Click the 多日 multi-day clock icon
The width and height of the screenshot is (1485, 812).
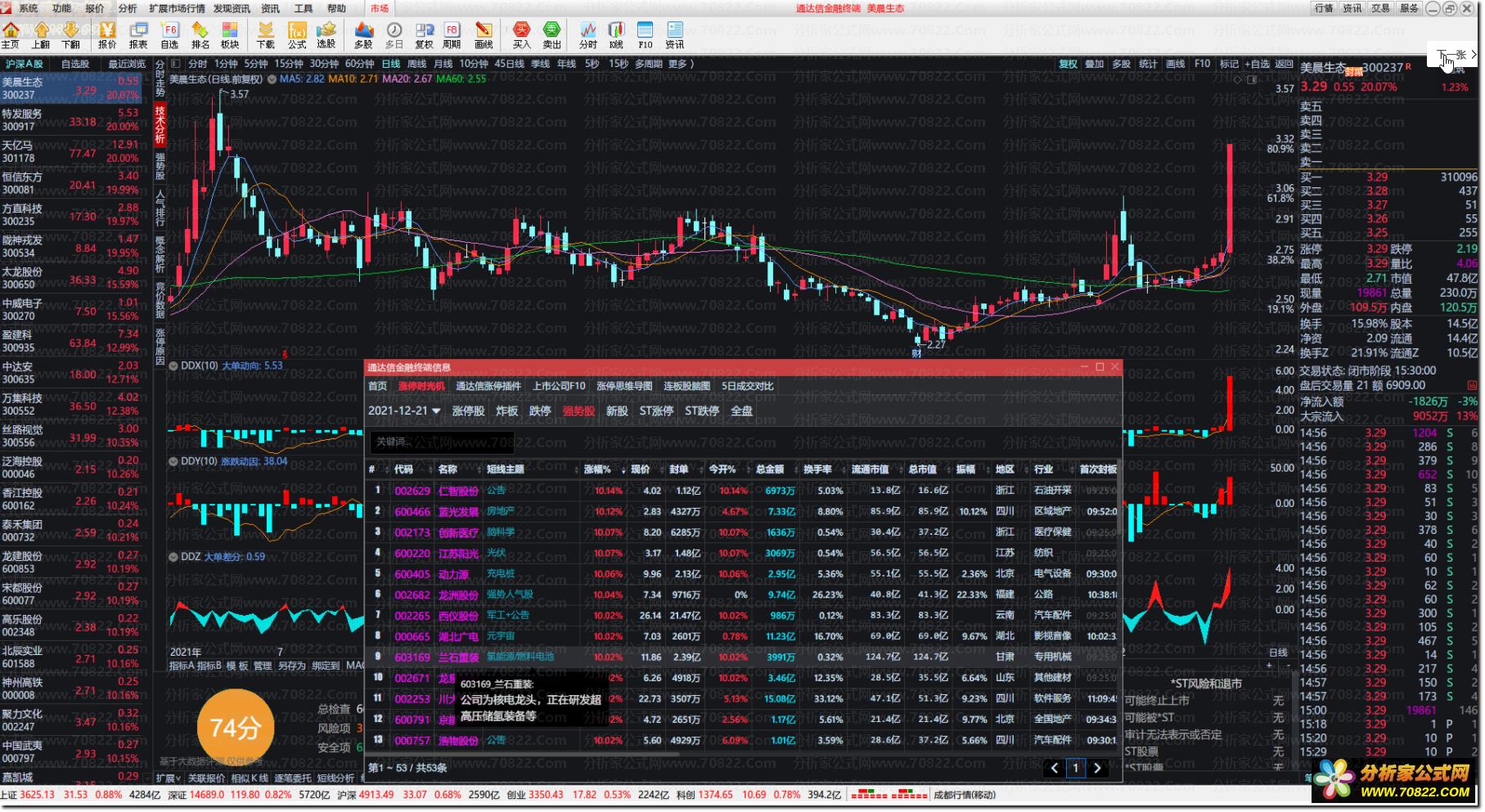coord(394,35)
